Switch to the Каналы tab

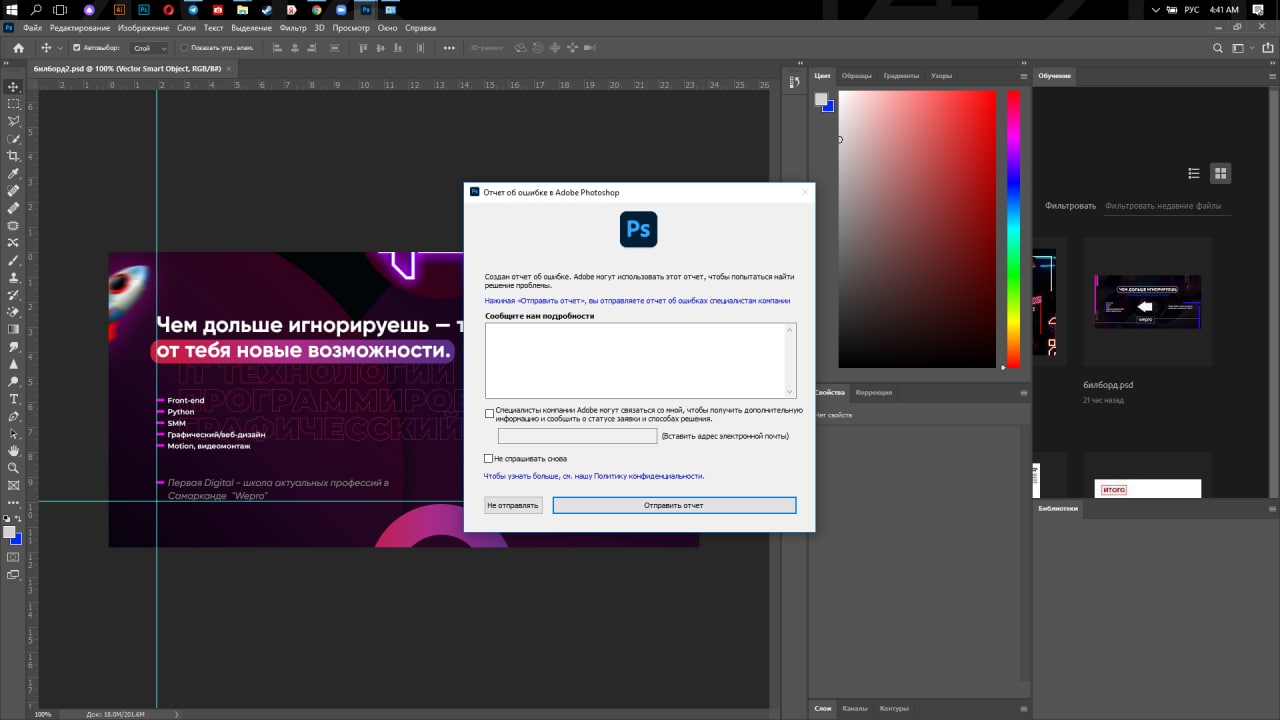click(854, 709)
